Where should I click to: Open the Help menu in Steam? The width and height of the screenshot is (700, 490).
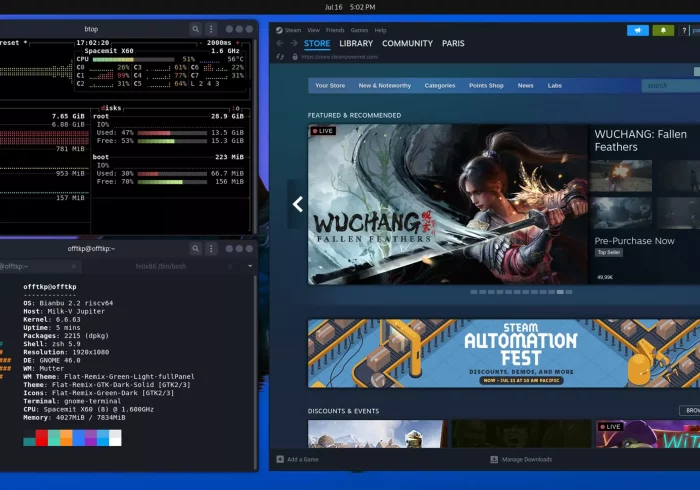click(x=380, y=30)
